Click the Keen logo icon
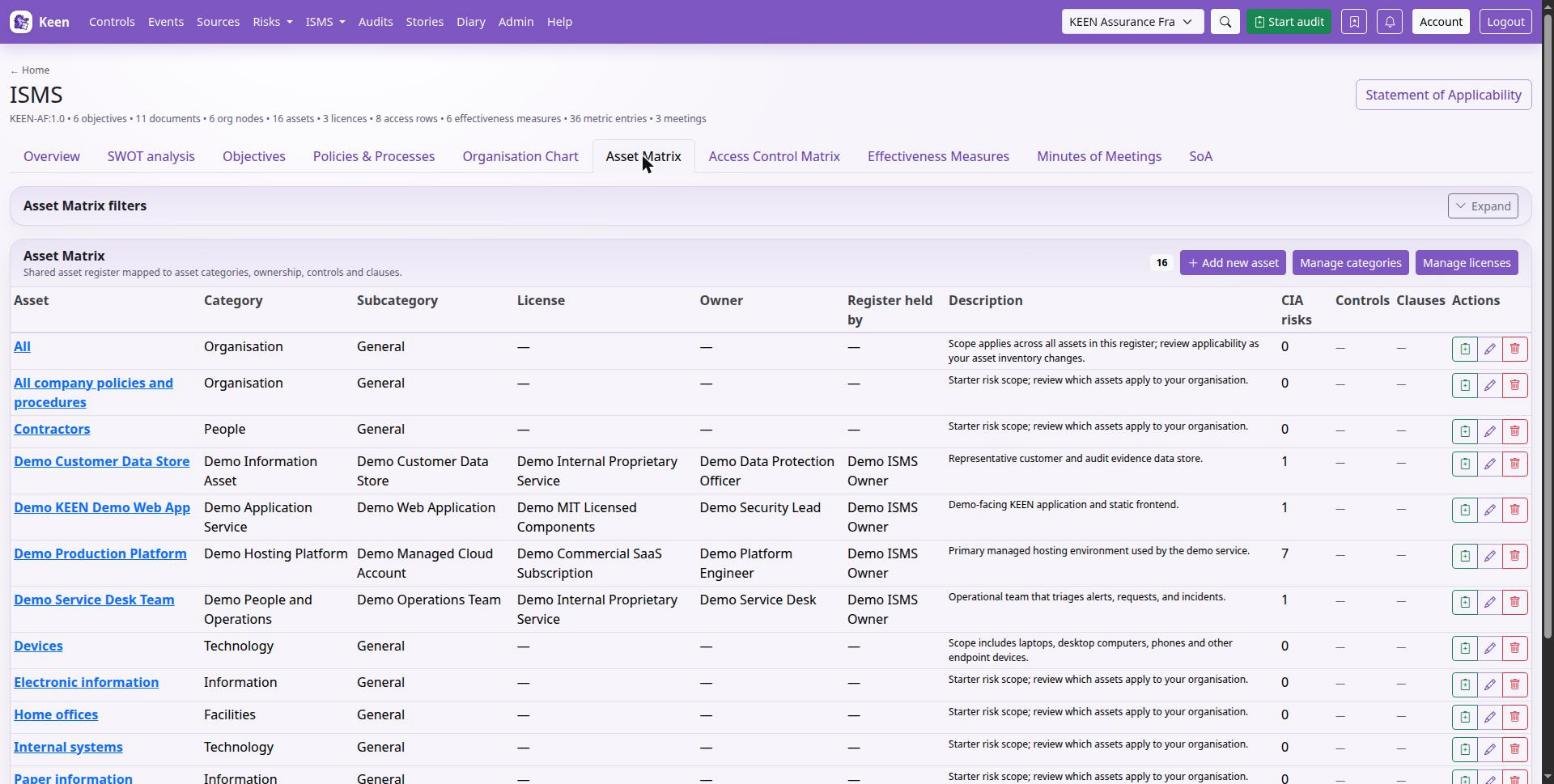 tap(21, 22)
